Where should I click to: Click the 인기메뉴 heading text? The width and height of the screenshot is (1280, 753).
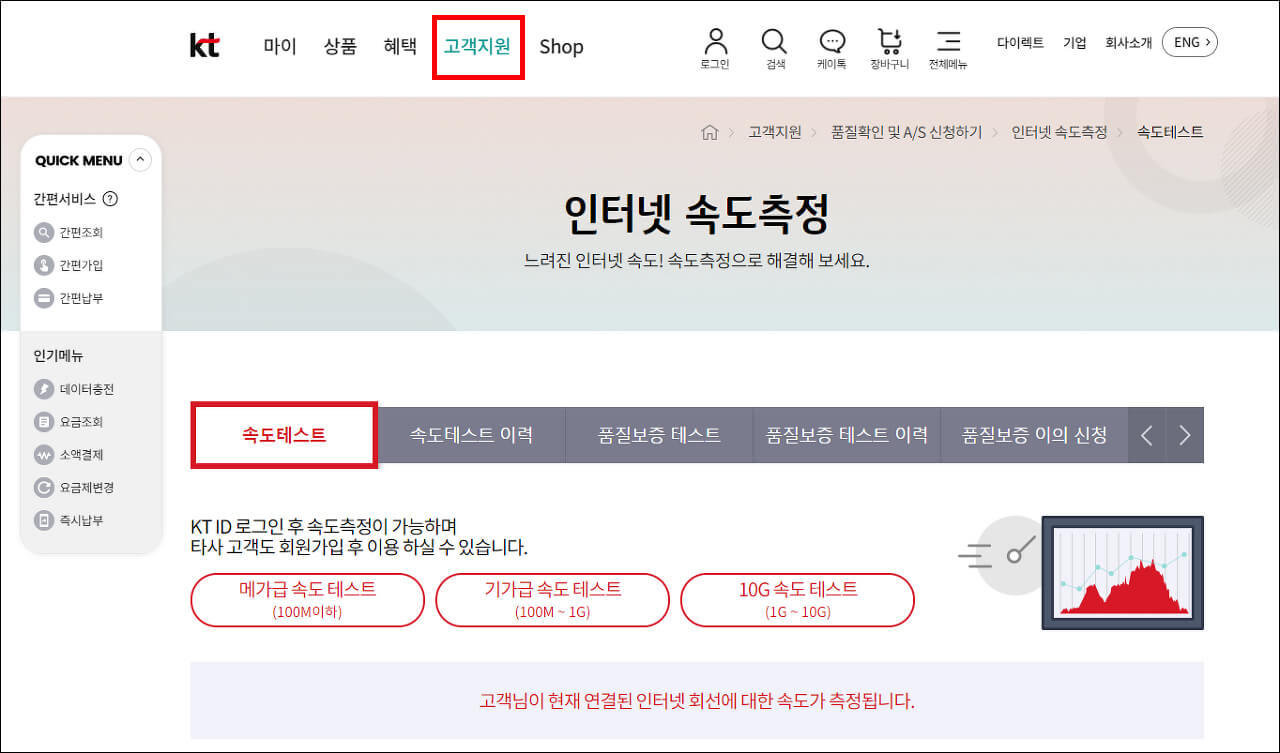58,355
